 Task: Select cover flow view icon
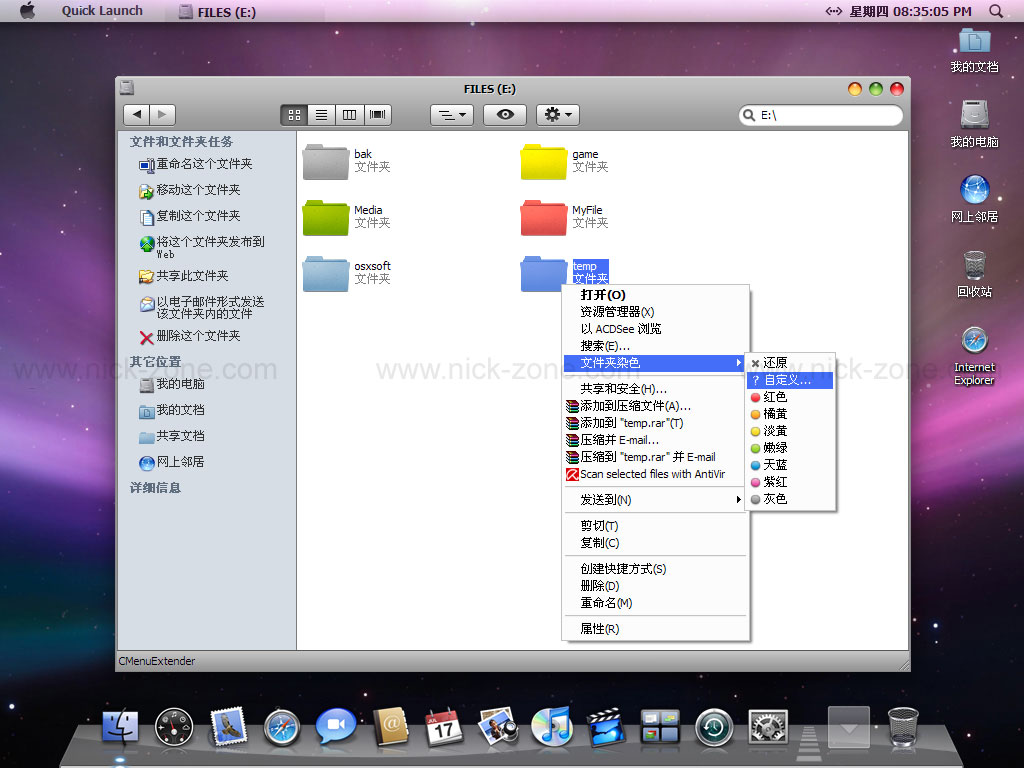pyautogui.click(x=377, y=115)
